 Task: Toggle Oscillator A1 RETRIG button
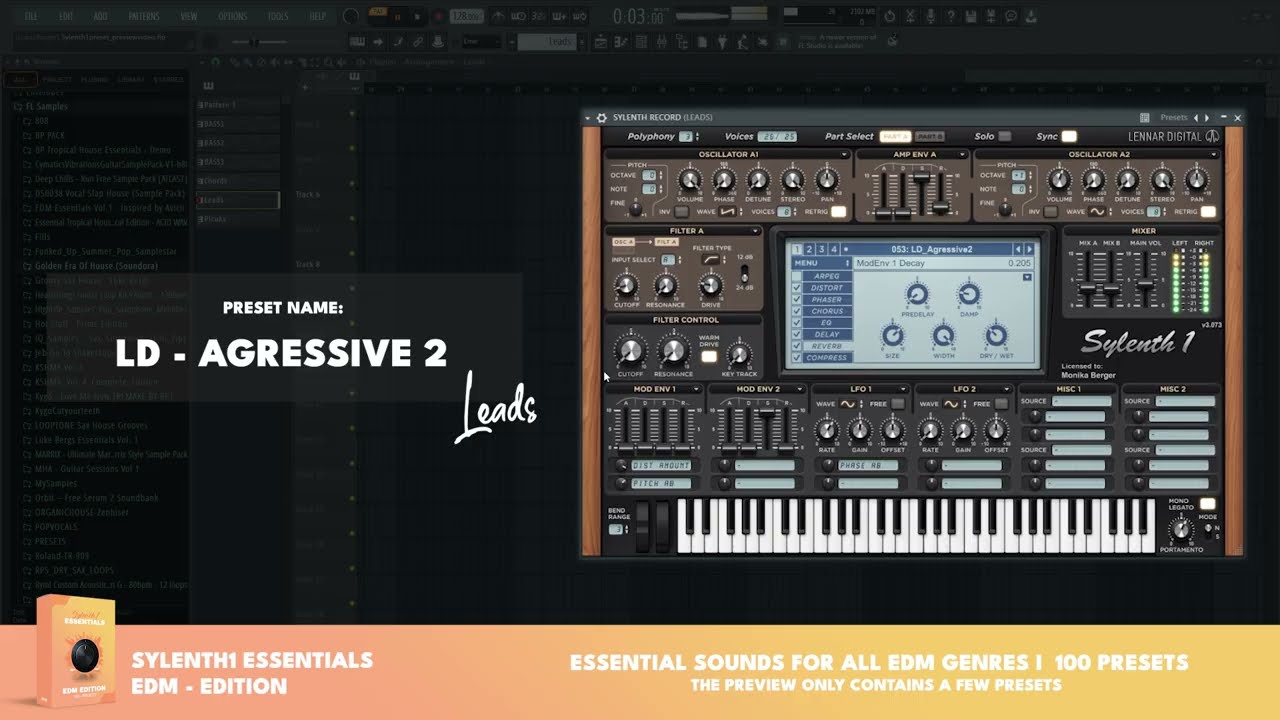(x=838, y=212)
